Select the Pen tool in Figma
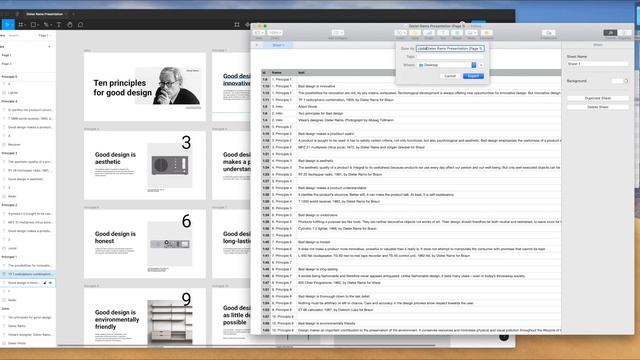The width and height of the screenshot is (640, 360). pos(47,24)
